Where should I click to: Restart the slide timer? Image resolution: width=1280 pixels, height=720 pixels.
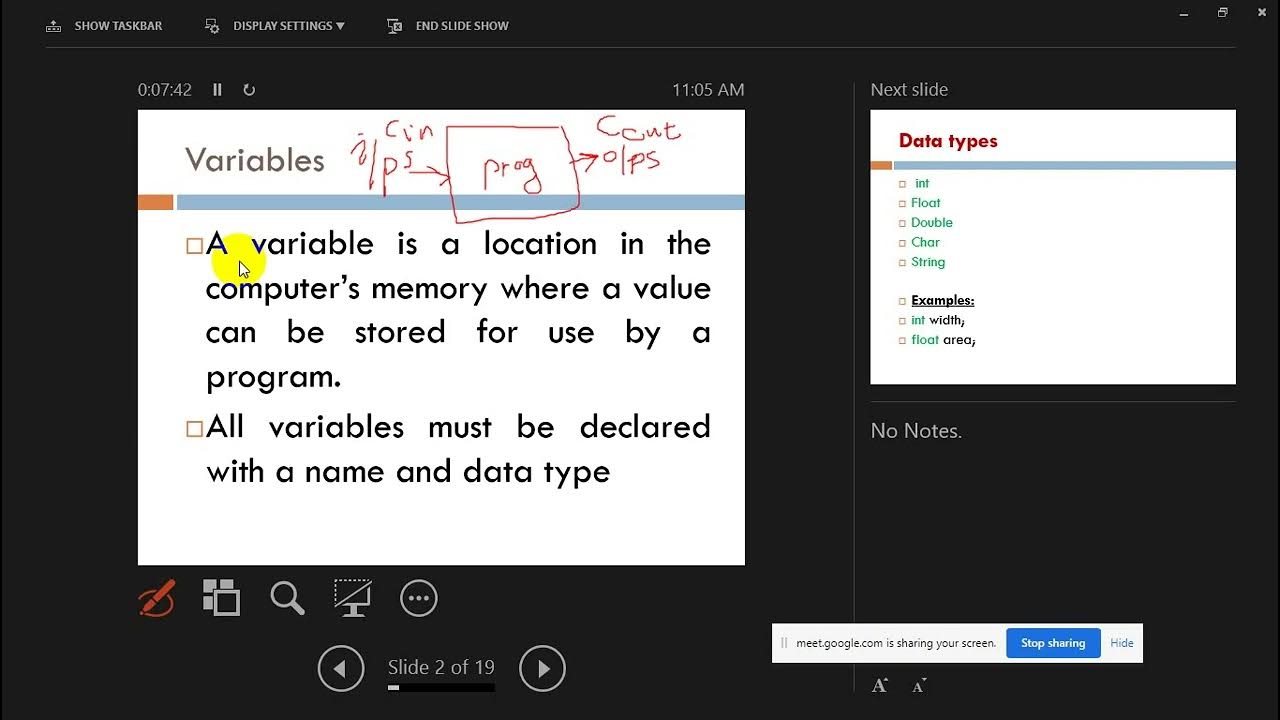point(249,90)
